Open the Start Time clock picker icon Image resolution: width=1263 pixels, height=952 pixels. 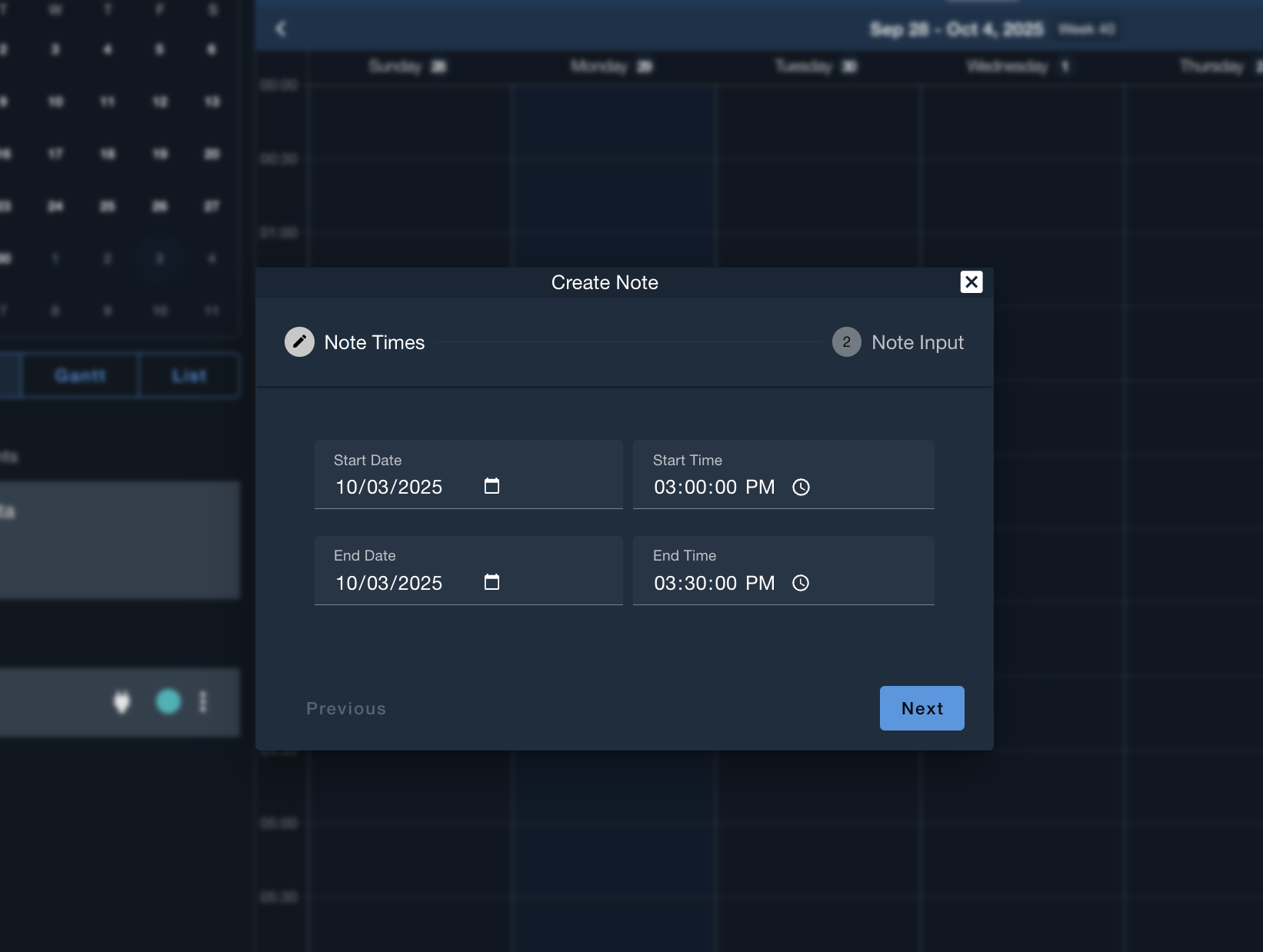(x=801, y=488)
